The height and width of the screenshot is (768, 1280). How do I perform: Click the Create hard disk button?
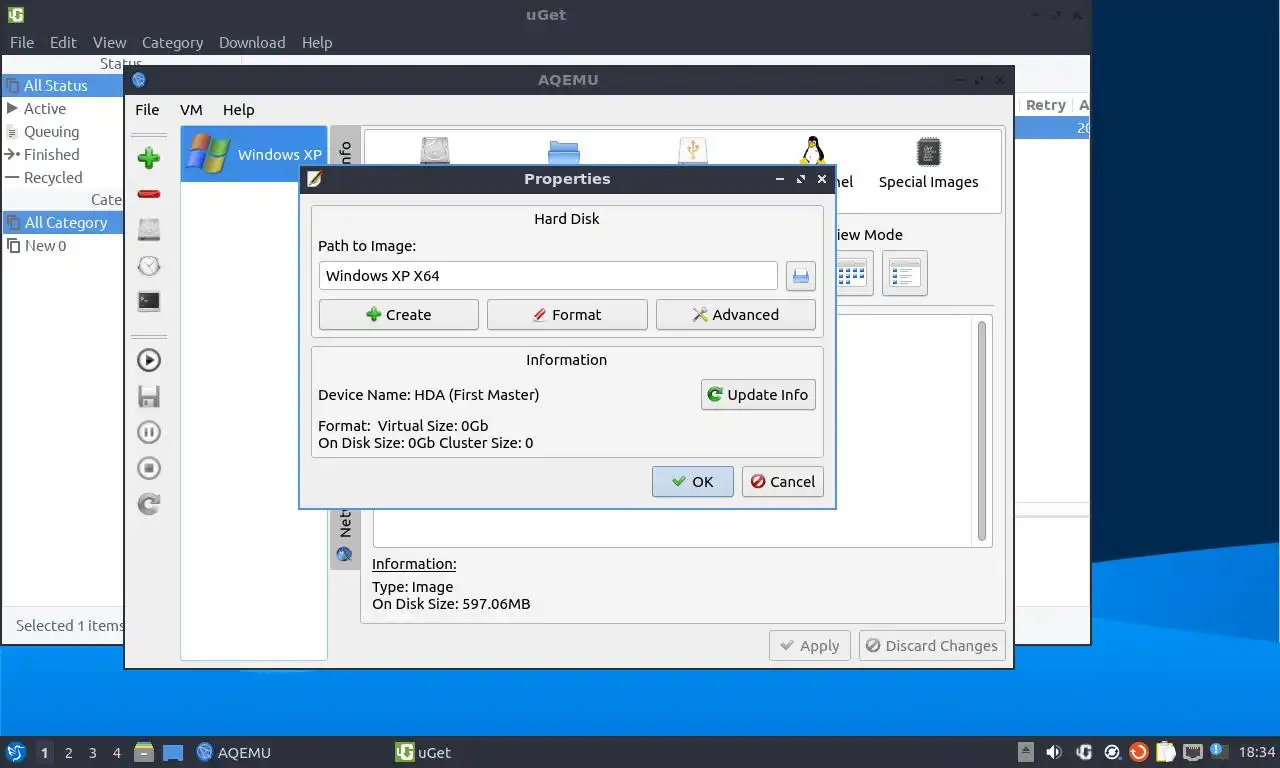tap(399, 314)
